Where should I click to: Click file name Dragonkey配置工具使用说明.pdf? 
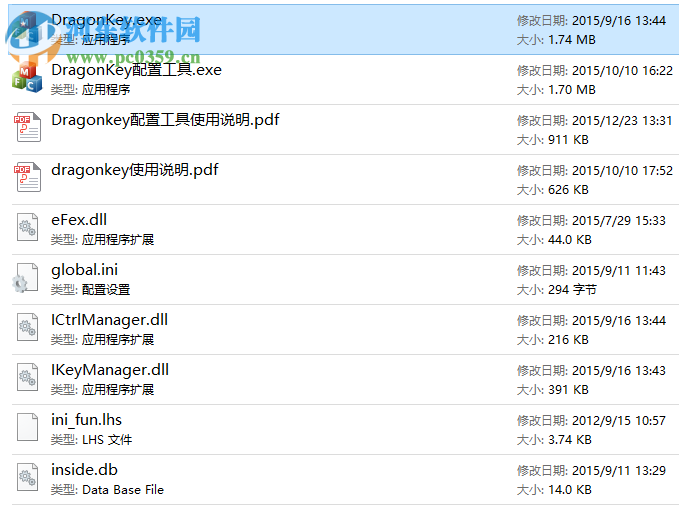(x=165, y=120)
